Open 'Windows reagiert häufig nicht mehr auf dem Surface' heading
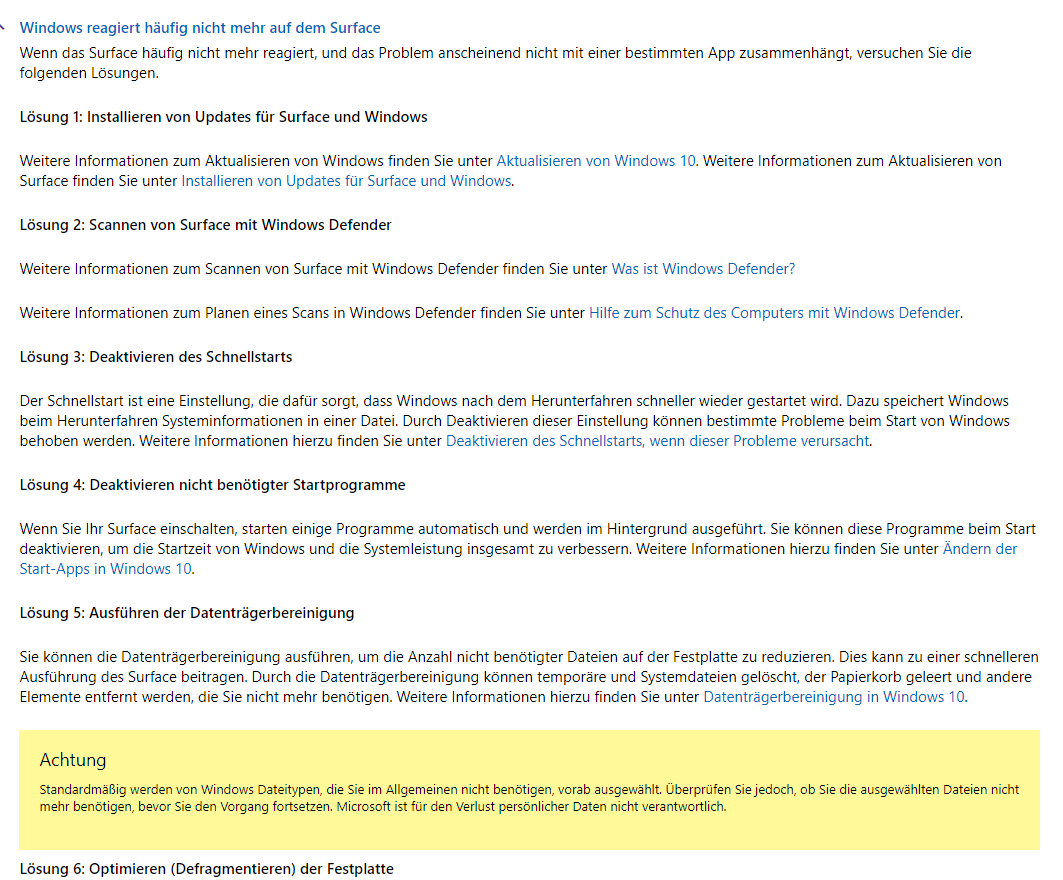 pyautogui.click(x=200, y=28)
